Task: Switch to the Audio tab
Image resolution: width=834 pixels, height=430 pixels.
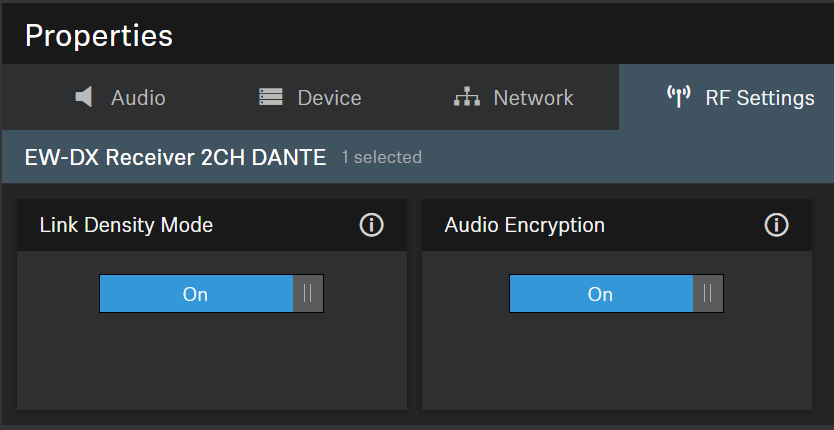Action: tap(138, 98)
